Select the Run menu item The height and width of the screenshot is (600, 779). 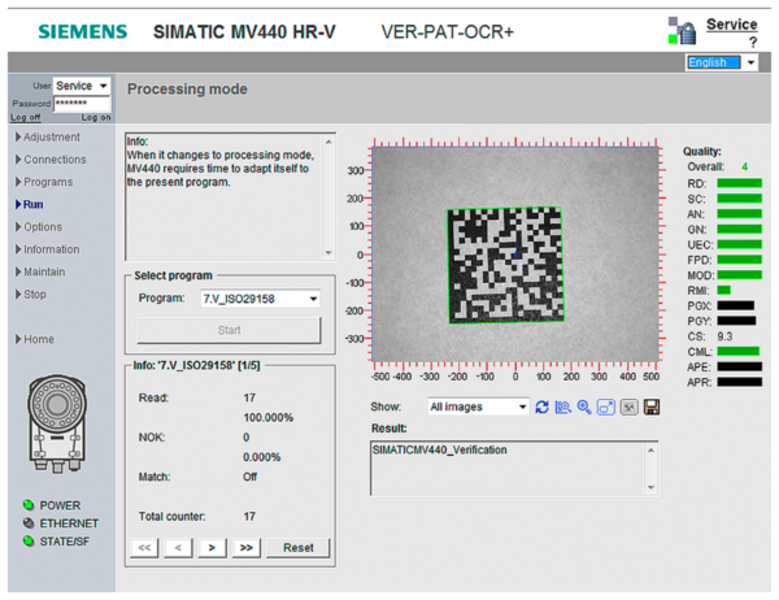point(30,205)
